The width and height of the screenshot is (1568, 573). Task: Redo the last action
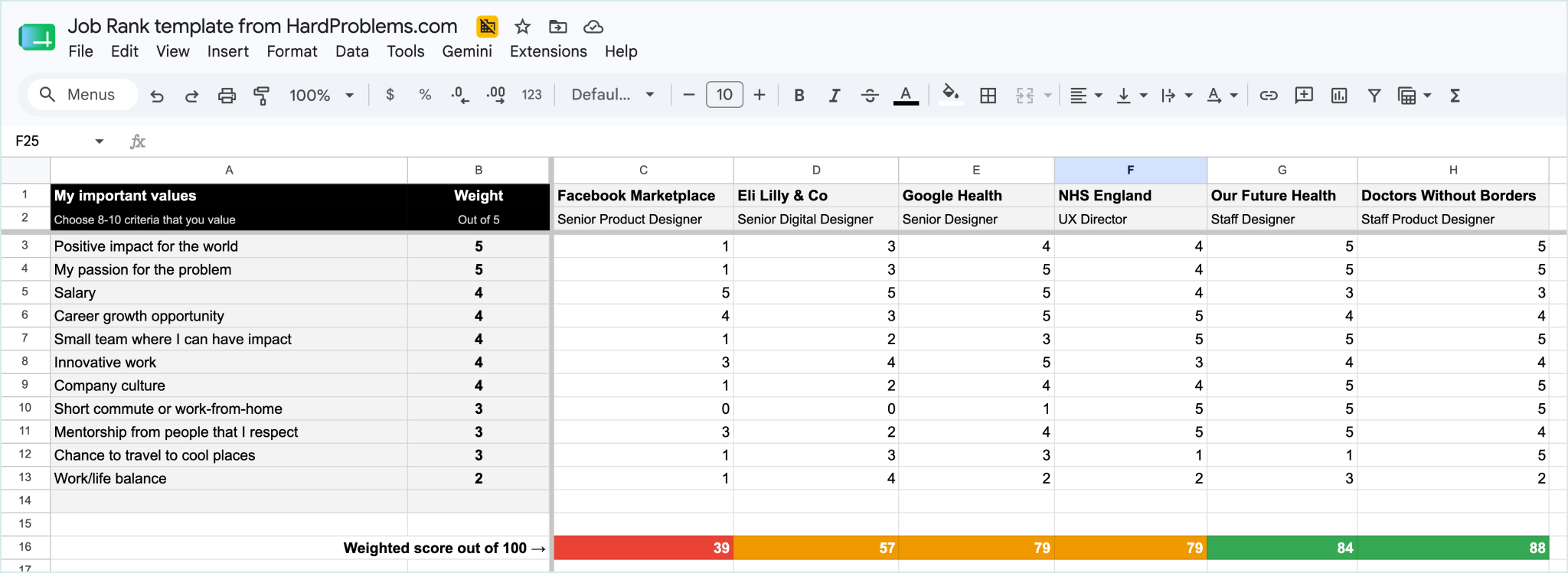pyautogui.click(x=191, y=96)
